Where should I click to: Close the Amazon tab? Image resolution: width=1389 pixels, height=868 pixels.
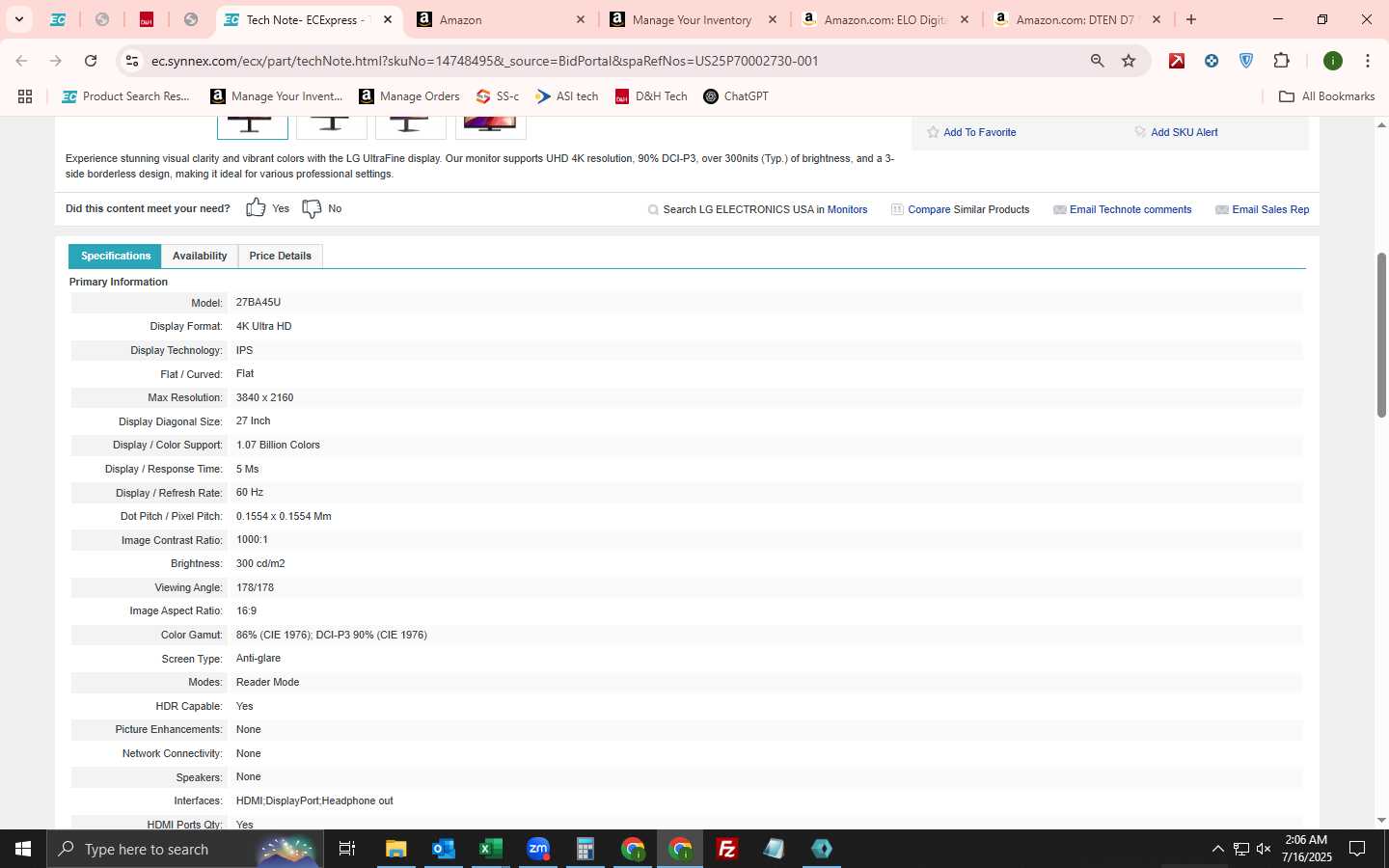[x=581, y=19]
